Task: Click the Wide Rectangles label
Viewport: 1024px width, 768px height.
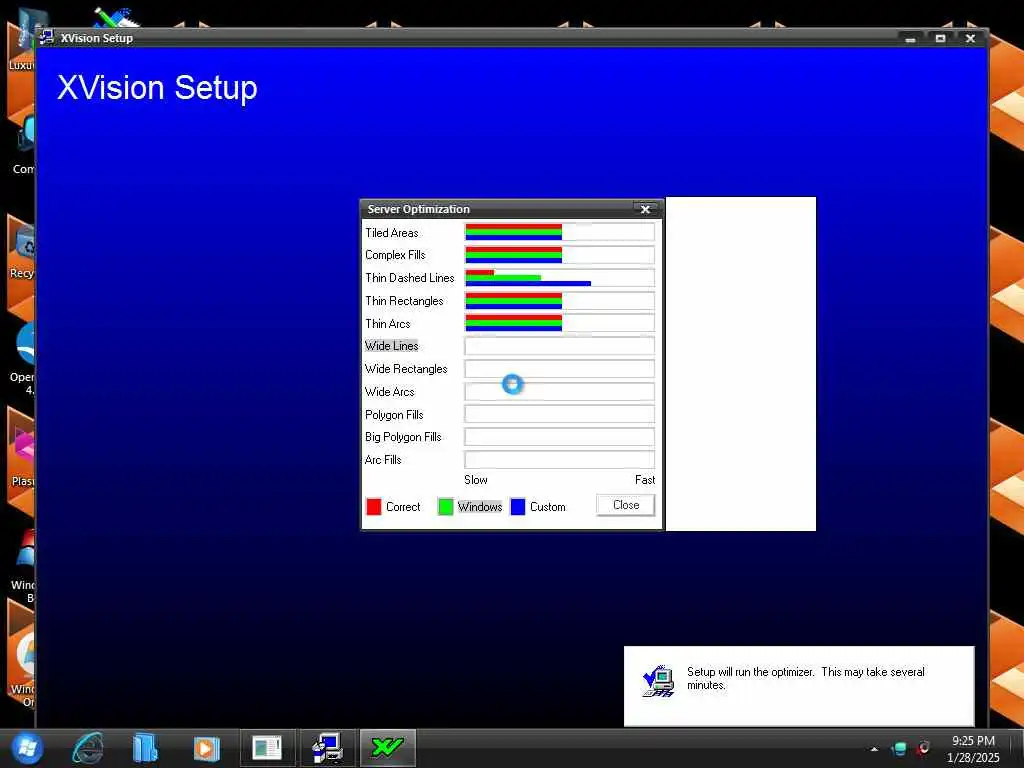Action: (406, 369)
